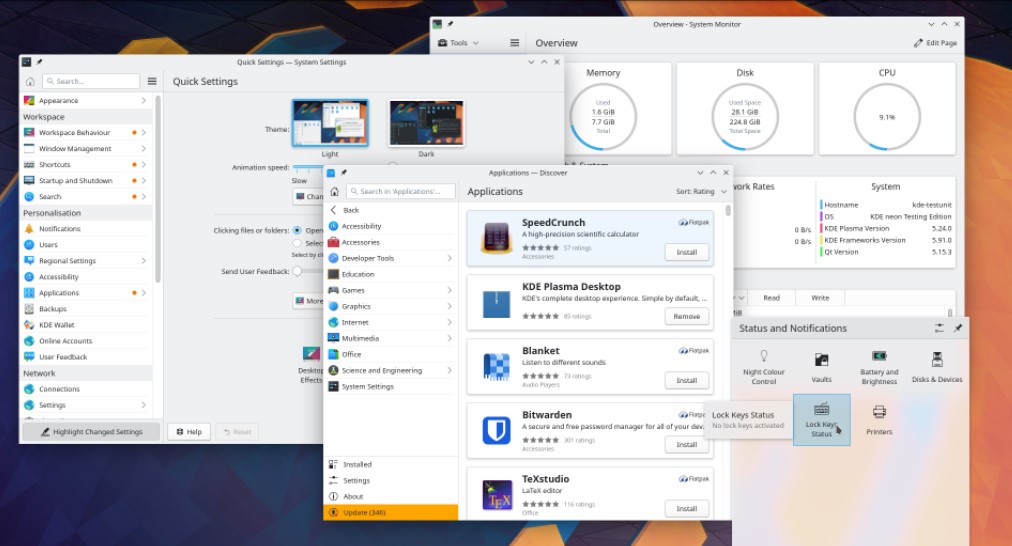Select the top 'Clicking files or folders' radio button

[297, 230]
